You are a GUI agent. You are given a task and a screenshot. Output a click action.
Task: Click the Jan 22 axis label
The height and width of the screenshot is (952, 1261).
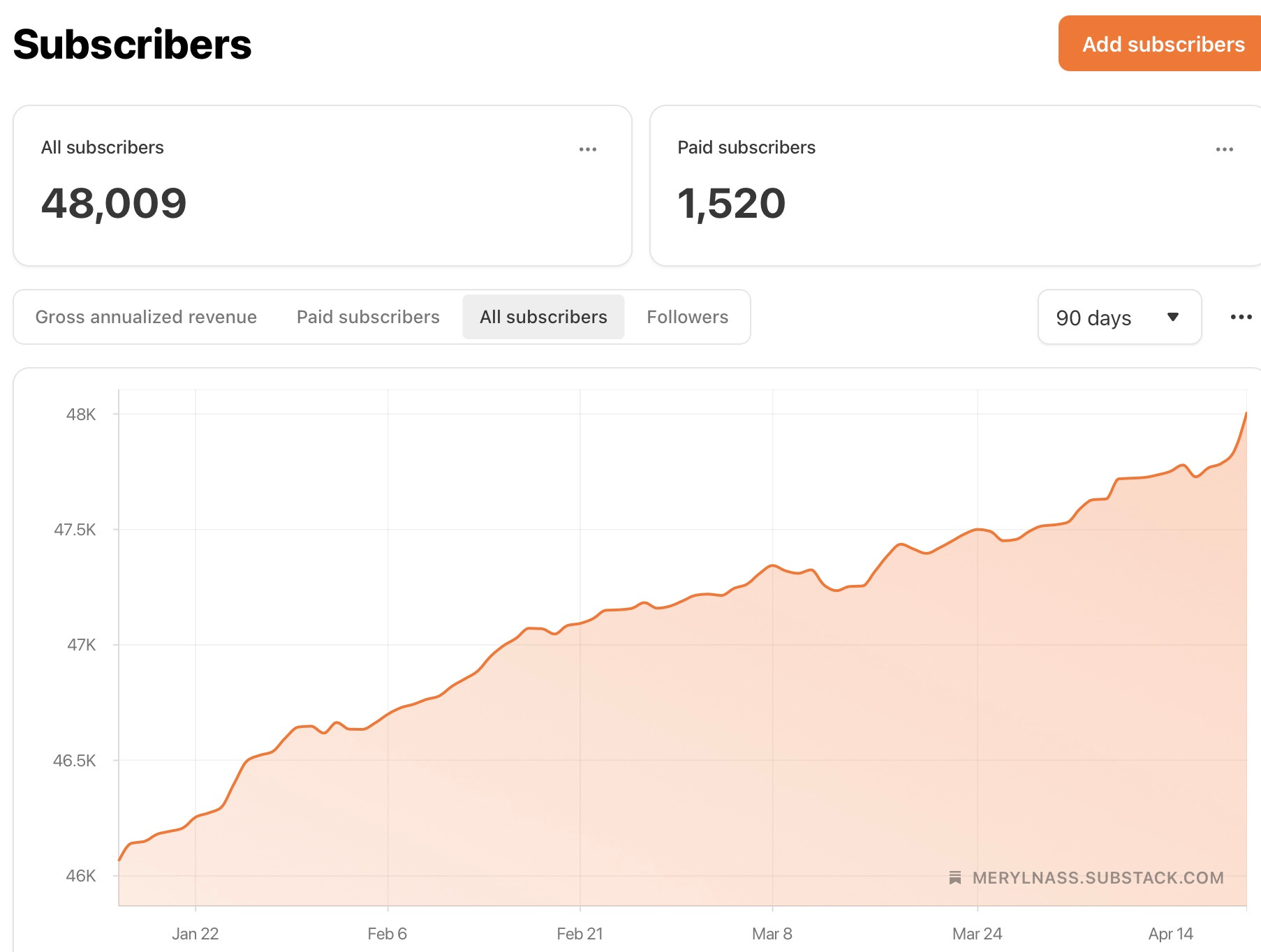tap(196, 933)
